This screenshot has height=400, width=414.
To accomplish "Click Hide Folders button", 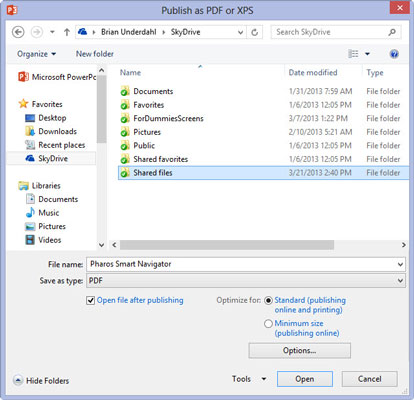I will 41,380.
